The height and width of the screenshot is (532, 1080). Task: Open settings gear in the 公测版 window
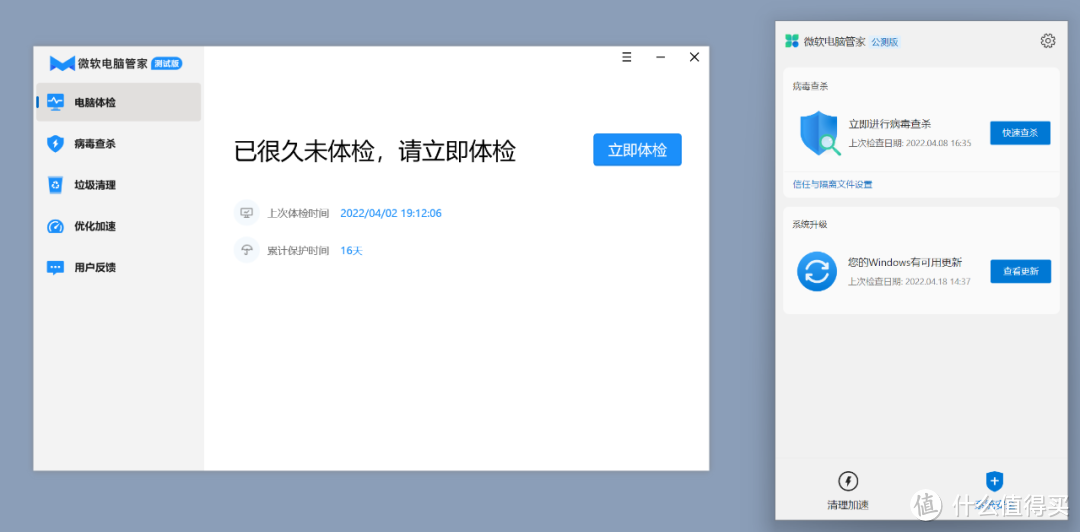(x=1048, y=41)
